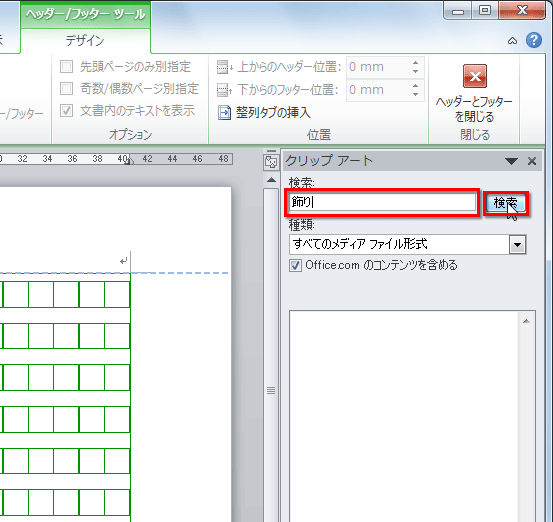The height and width of the screenshot is (522, 553).
Task: Increase 上からのヘッダー位置 spinner value
Action: click(415, 62)
